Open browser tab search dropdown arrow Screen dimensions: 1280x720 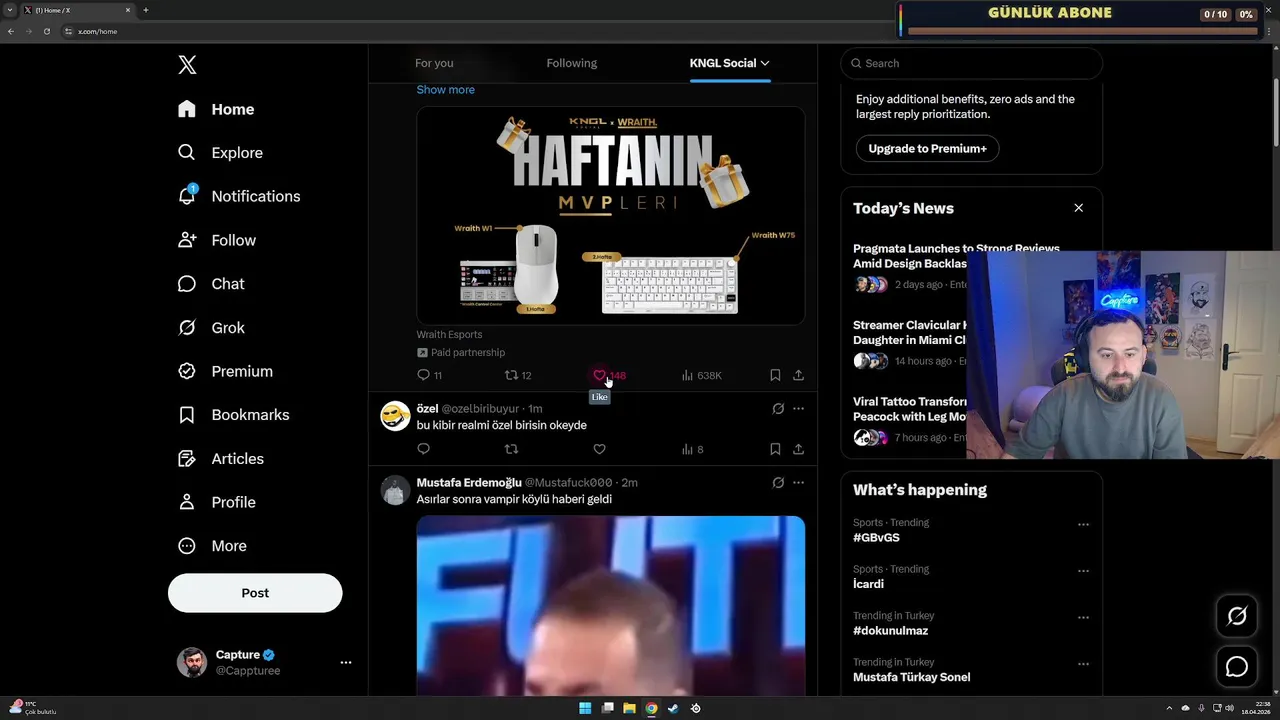coord(10,10)
